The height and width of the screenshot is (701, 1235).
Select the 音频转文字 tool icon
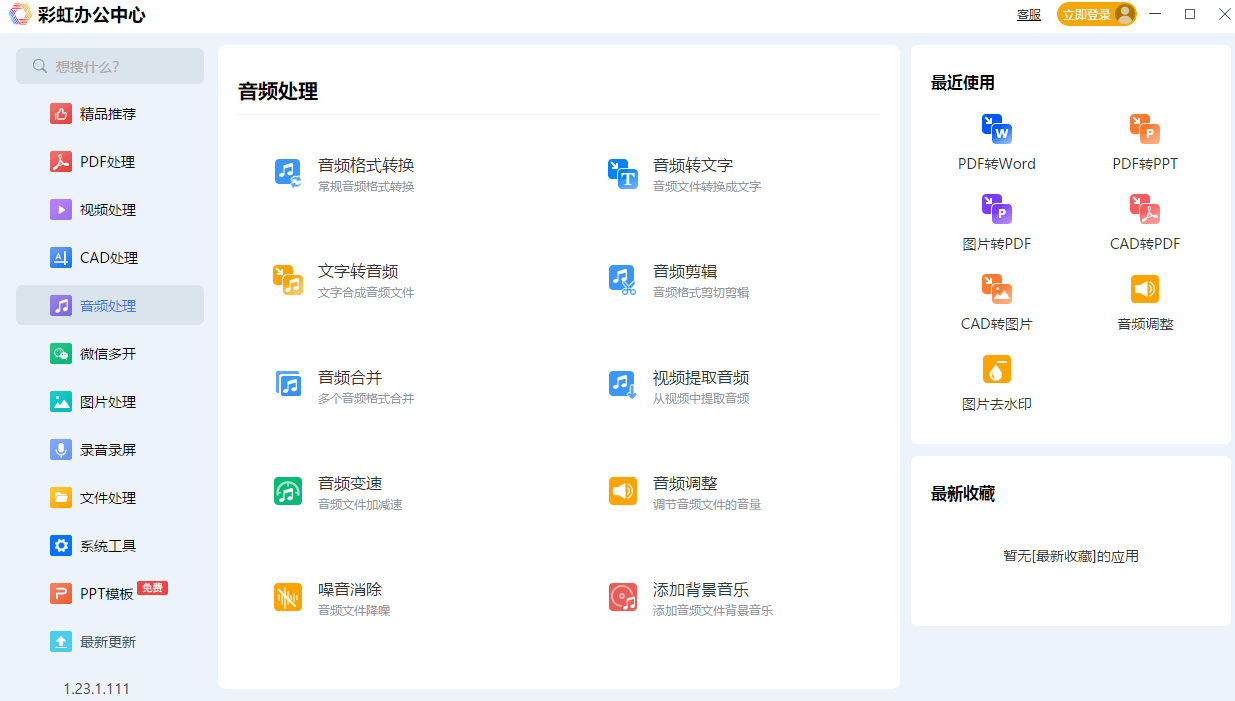[x=624, y=173]
